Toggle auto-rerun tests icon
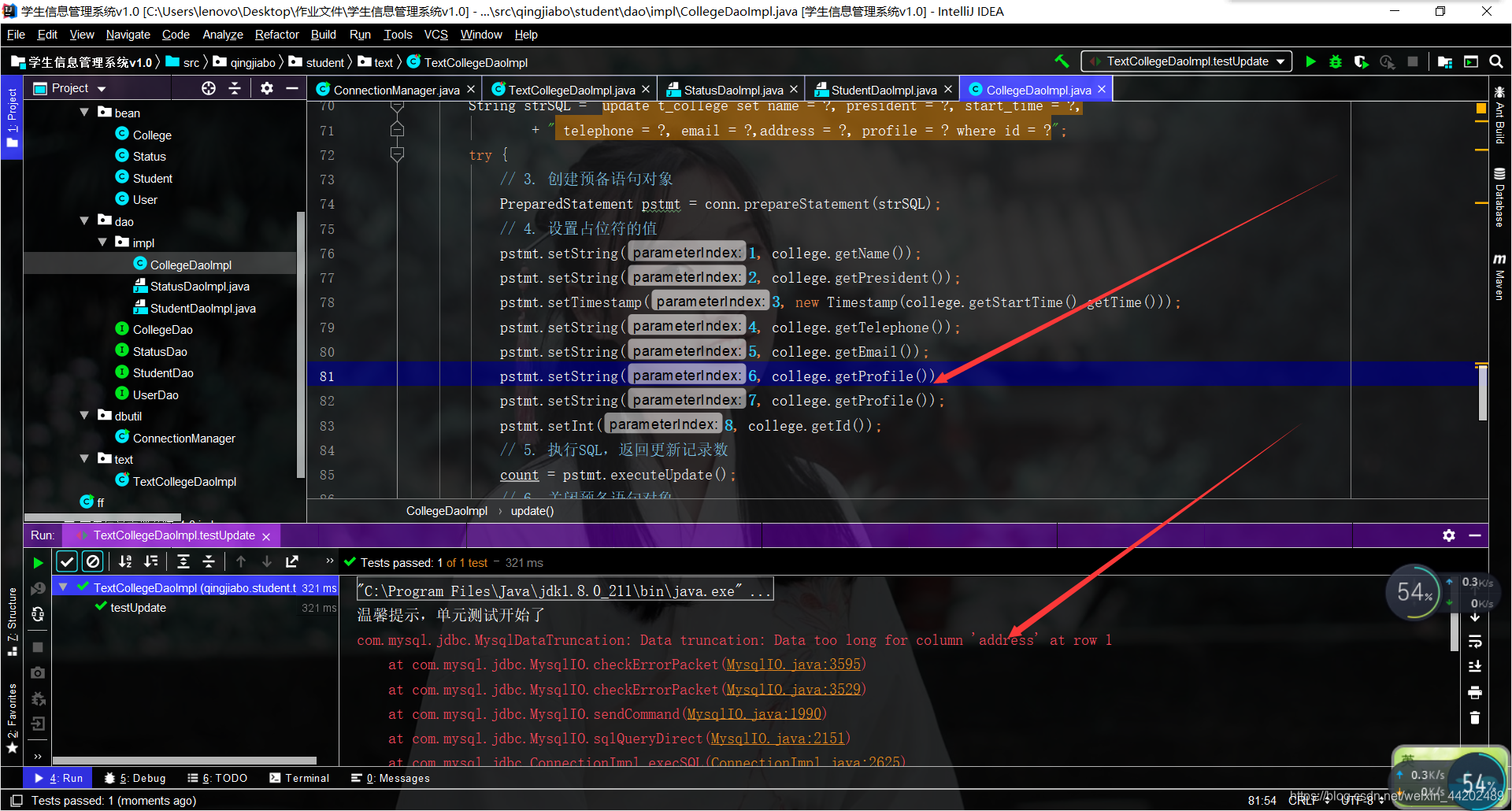This screenshot has width=1512, height=811. [x=38, y=614]
